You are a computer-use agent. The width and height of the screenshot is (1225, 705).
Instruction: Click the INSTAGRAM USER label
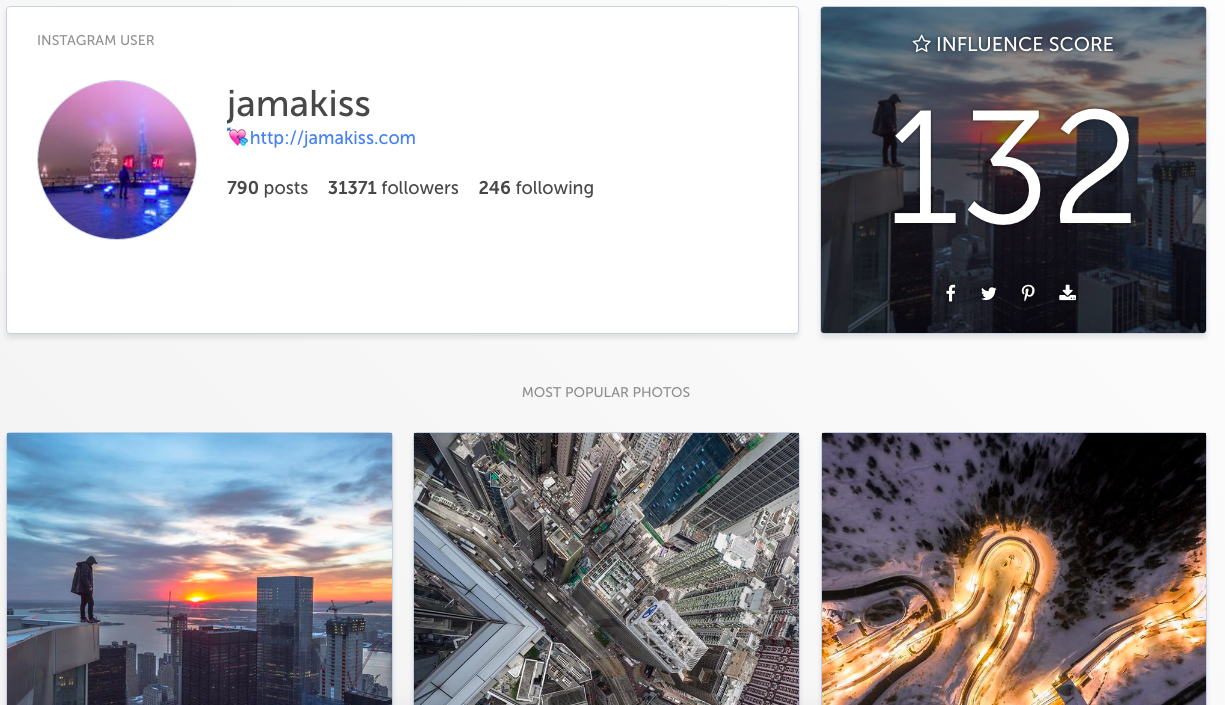click(x=96, y=41)
